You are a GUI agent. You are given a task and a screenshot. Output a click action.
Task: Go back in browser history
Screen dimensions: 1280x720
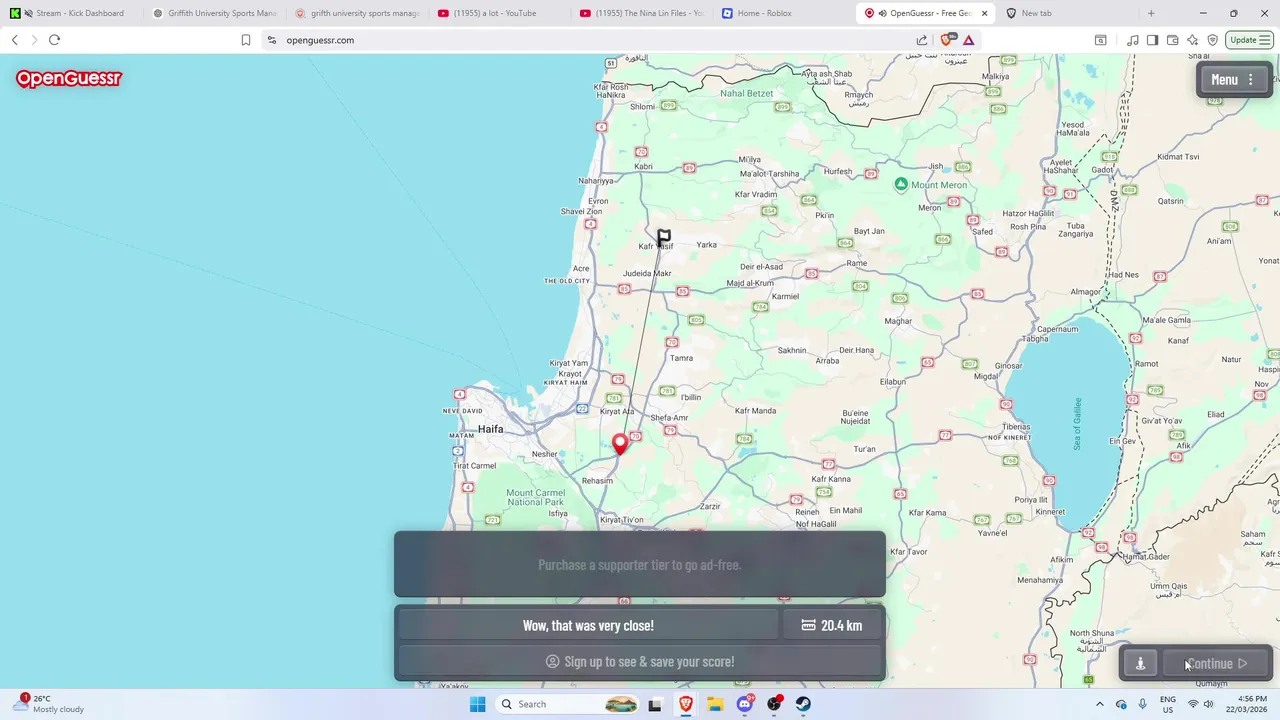click(x=14, y=40)
